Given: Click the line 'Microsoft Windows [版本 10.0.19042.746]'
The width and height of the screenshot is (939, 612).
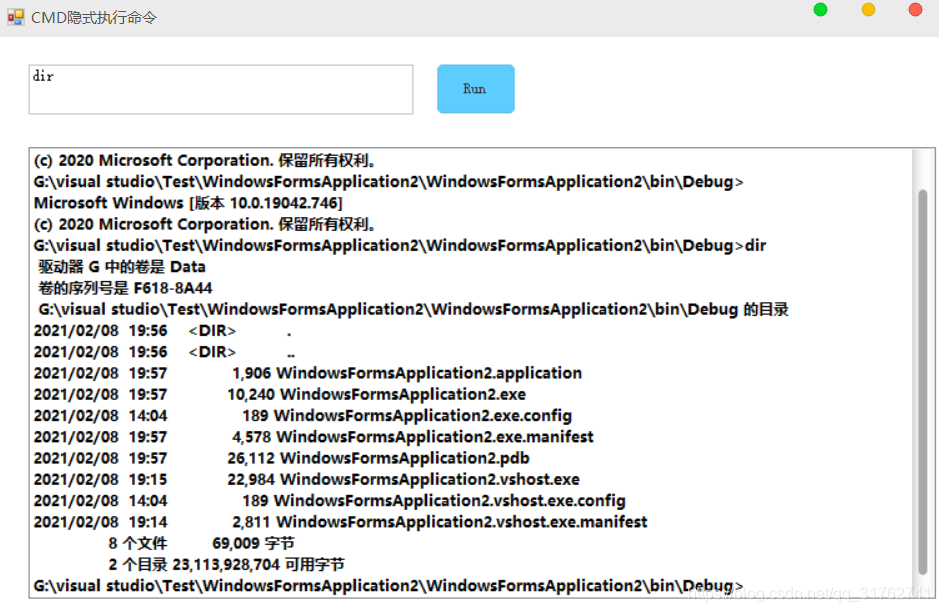Looking at the screenshot, I should pos(188,203).
